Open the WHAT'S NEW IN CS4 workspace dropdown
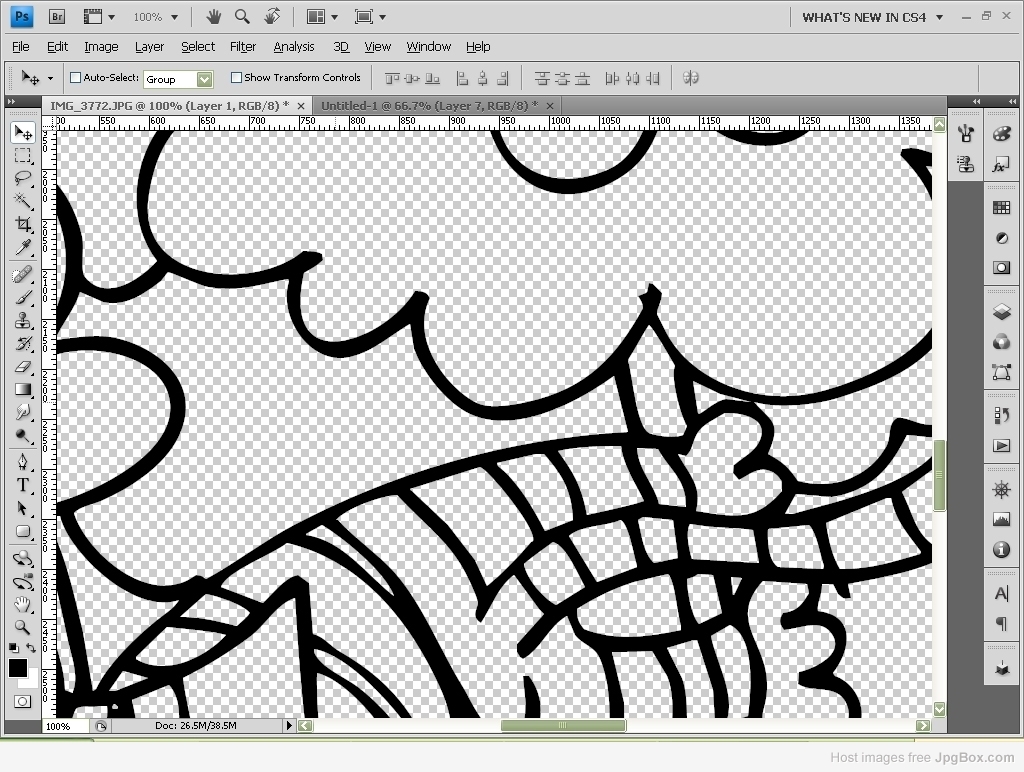Screen dimensions: 1024x772 (x=872, y=18)
